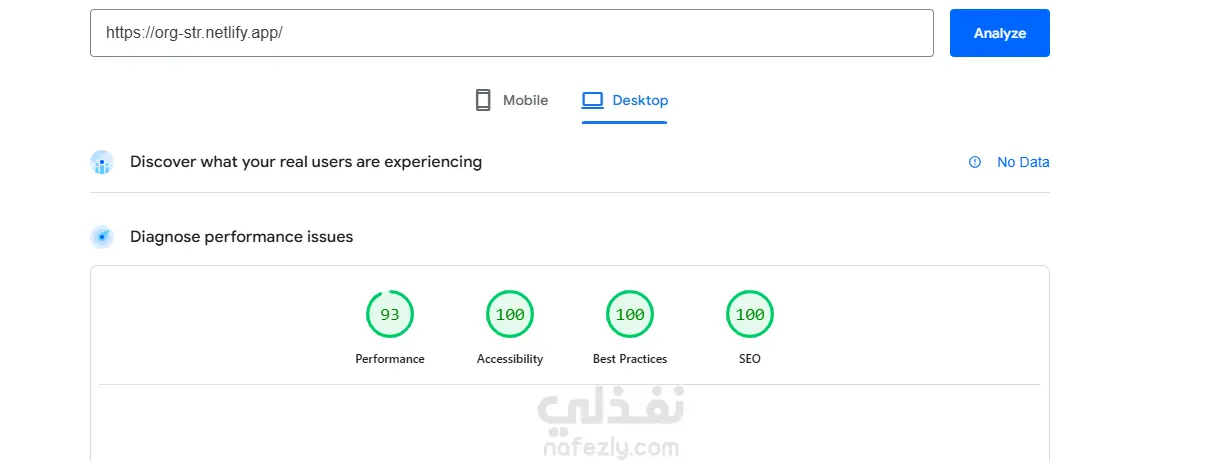The image size is (1221, 461).
Task: Click the phone icon beside Mobile
Action: 483,100
